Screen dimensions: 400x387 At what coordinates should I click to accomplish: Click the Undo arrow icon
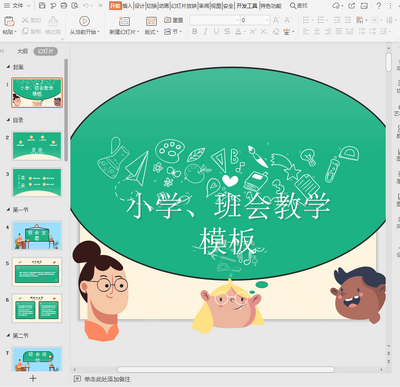[x=86, y=6]
